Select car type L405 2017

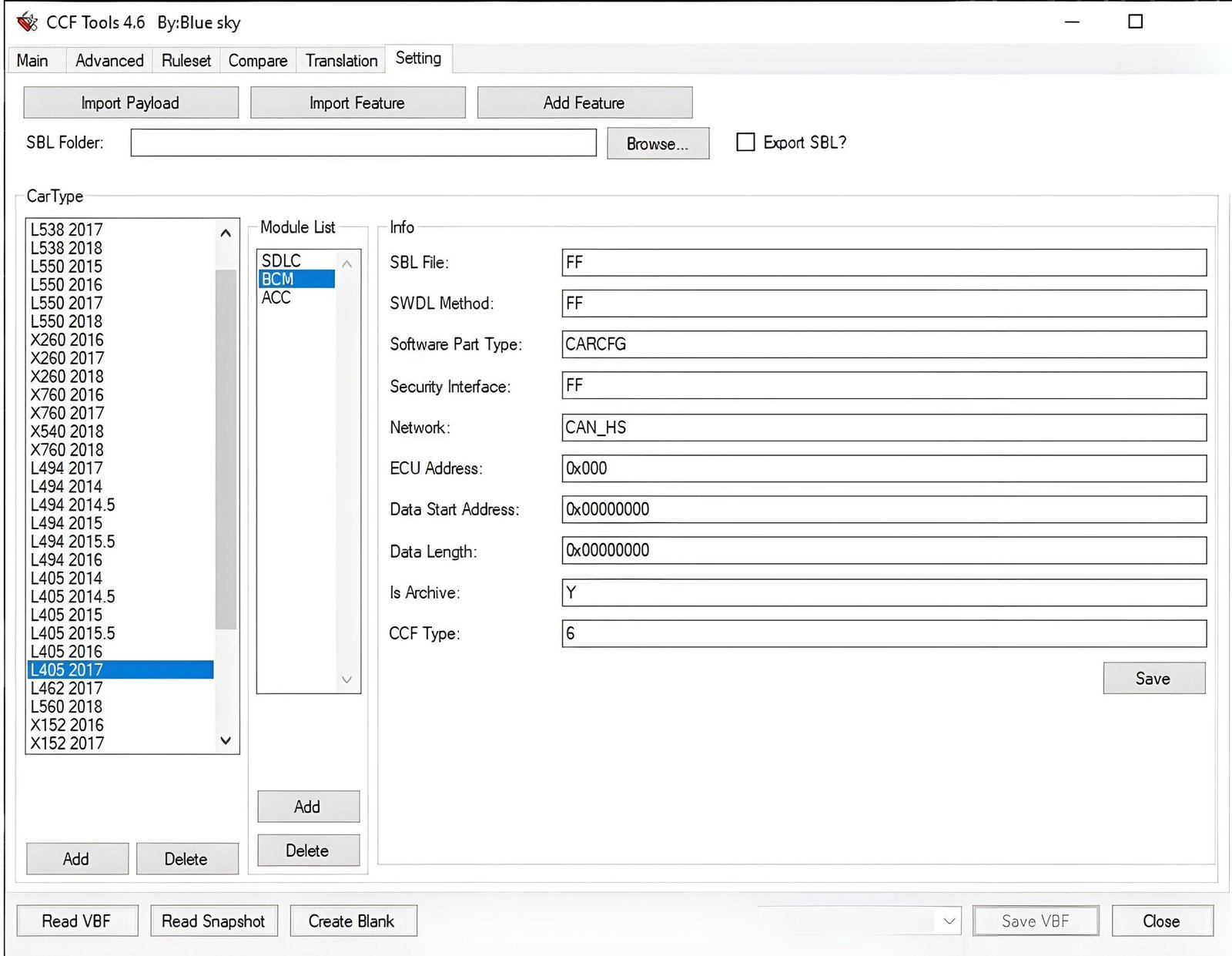(x=121, y=669)
